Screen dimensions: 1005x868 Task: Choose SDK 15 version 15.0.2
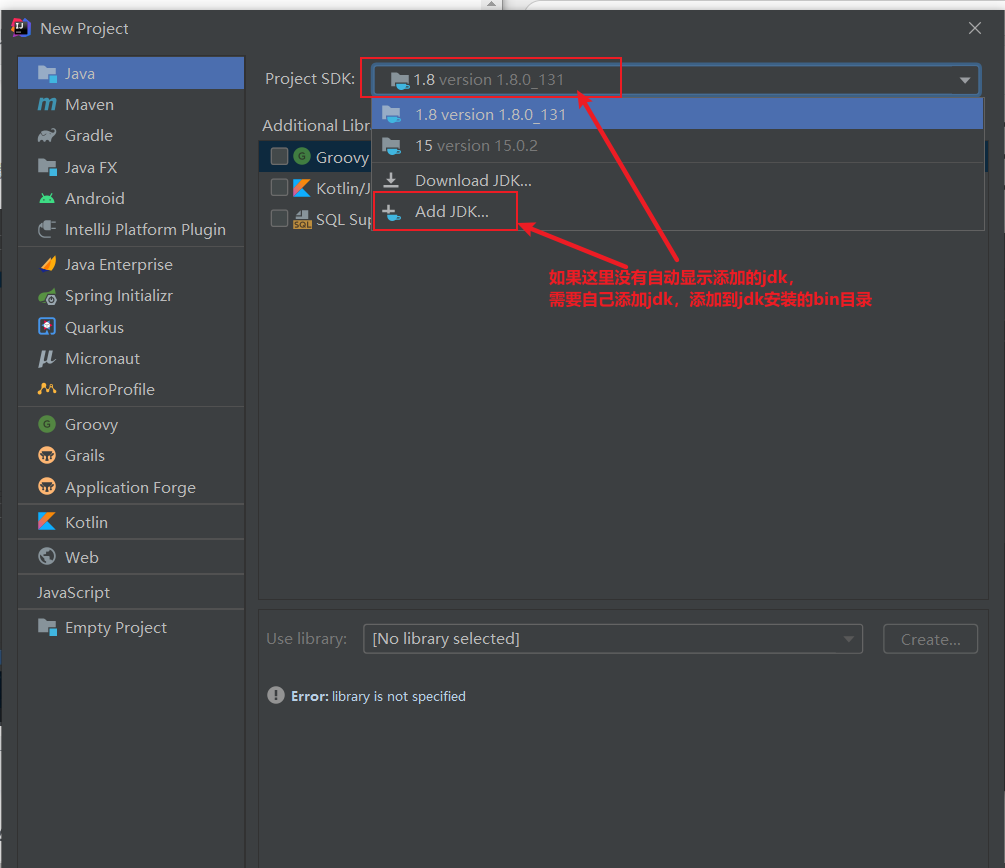[x=677, y=146]
